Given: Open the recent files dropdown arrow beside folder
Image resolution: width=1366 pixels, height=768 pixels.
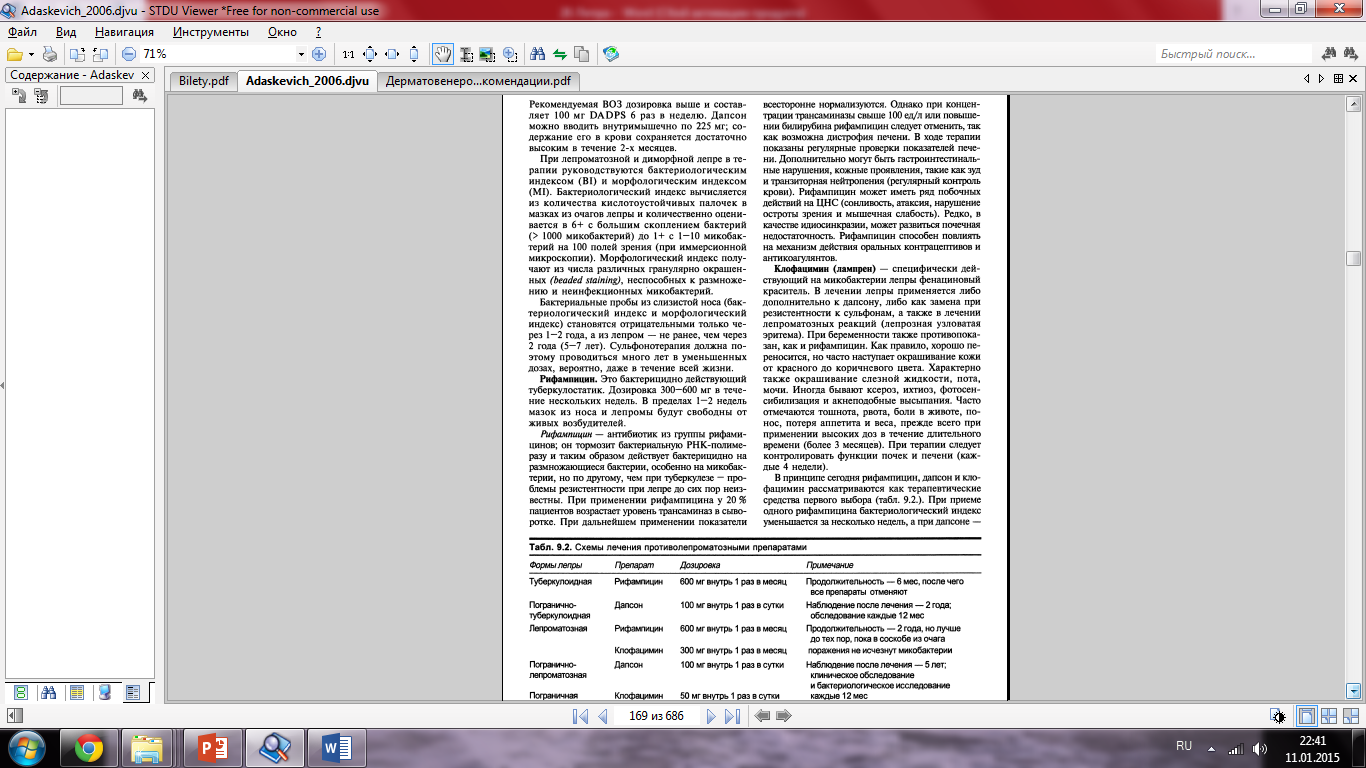Looking at the screenshot, I should (31, 54).
